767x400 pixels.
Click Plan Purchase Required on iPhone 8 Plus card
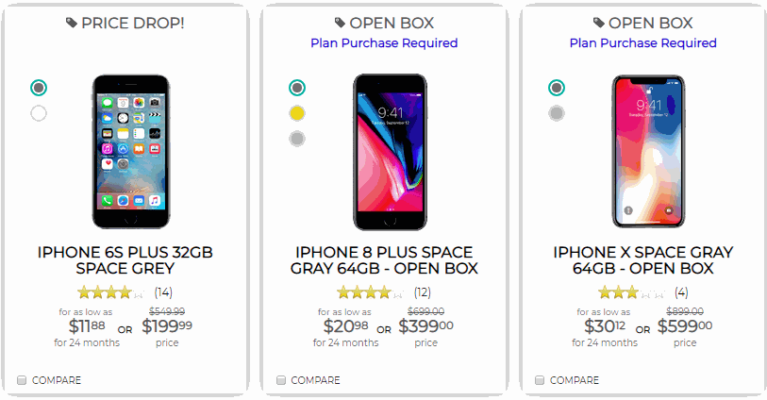point(384,43)
